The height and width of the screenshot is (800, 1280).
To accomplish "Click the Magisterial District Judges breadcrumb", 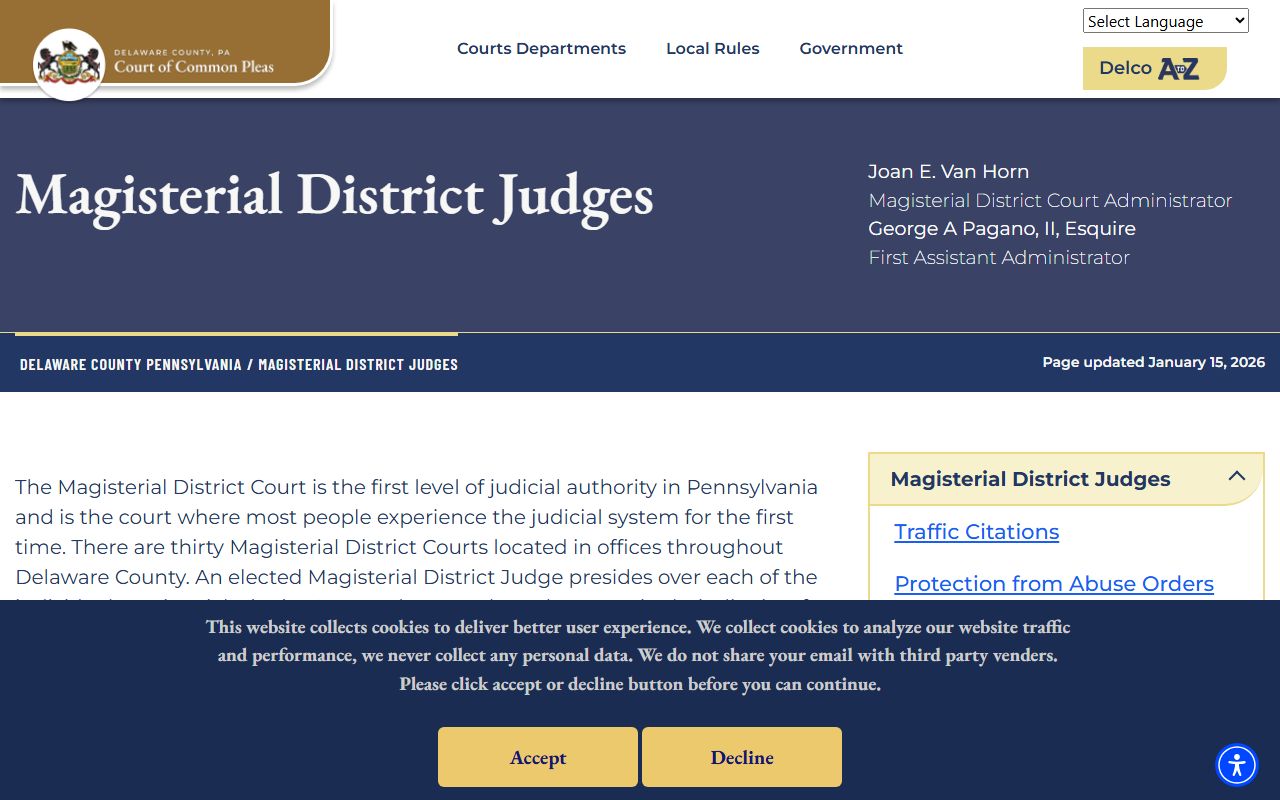I will coord(358,364).
